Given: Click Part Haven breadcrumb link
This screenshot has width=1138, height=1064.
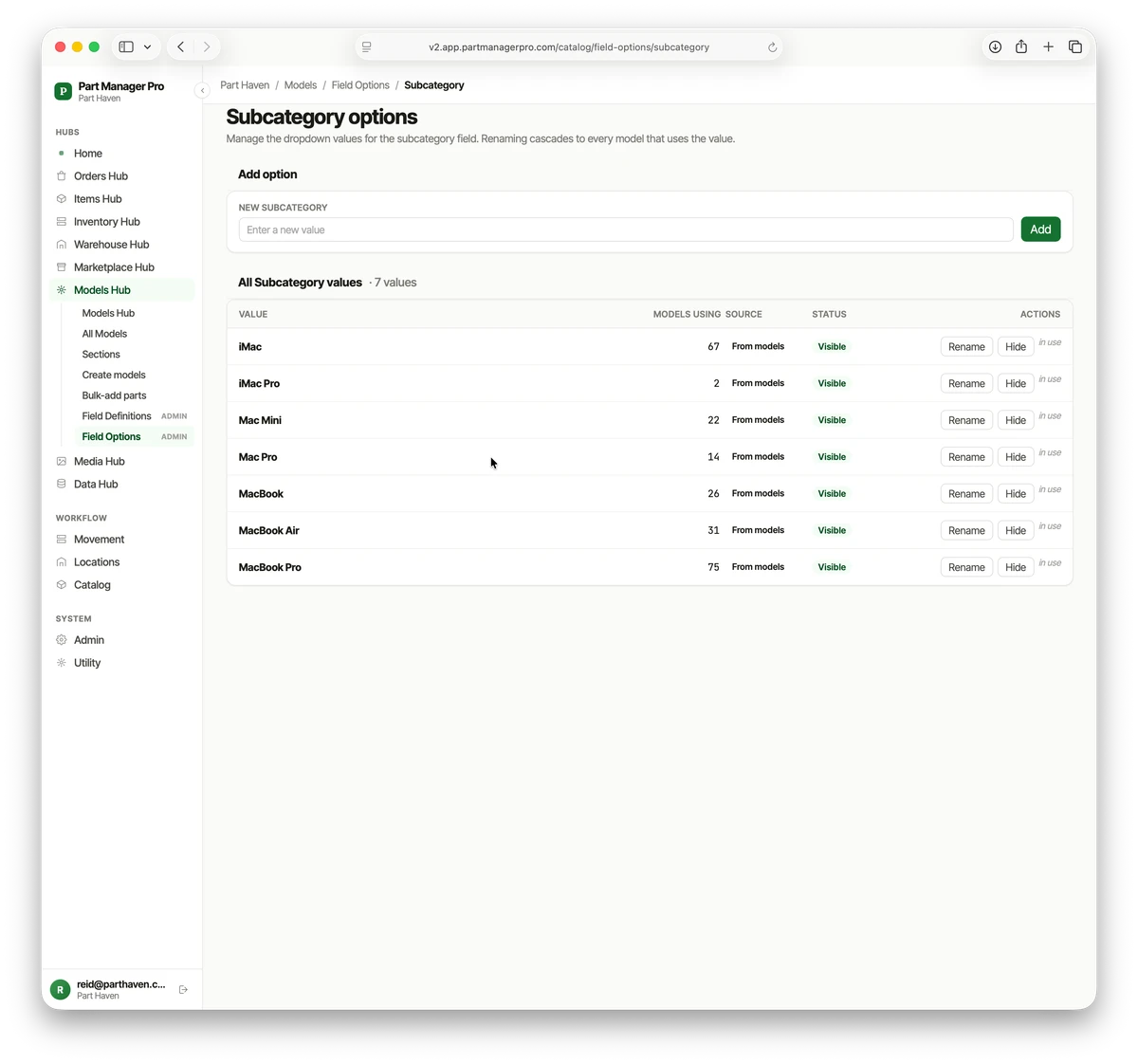Looking at the screenshot, I should click(x=245, y=85).
